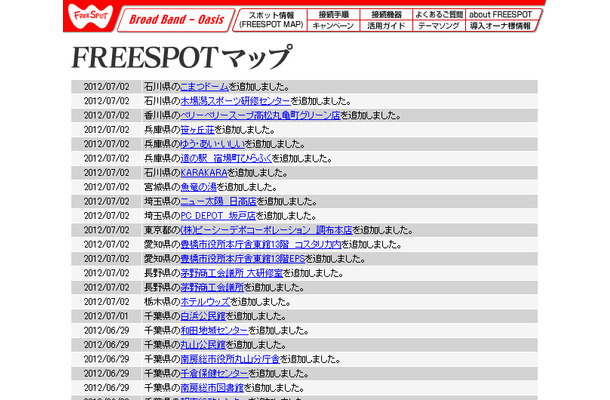Open the 茅野商工会議所 大研修室 link

point(232,274)
